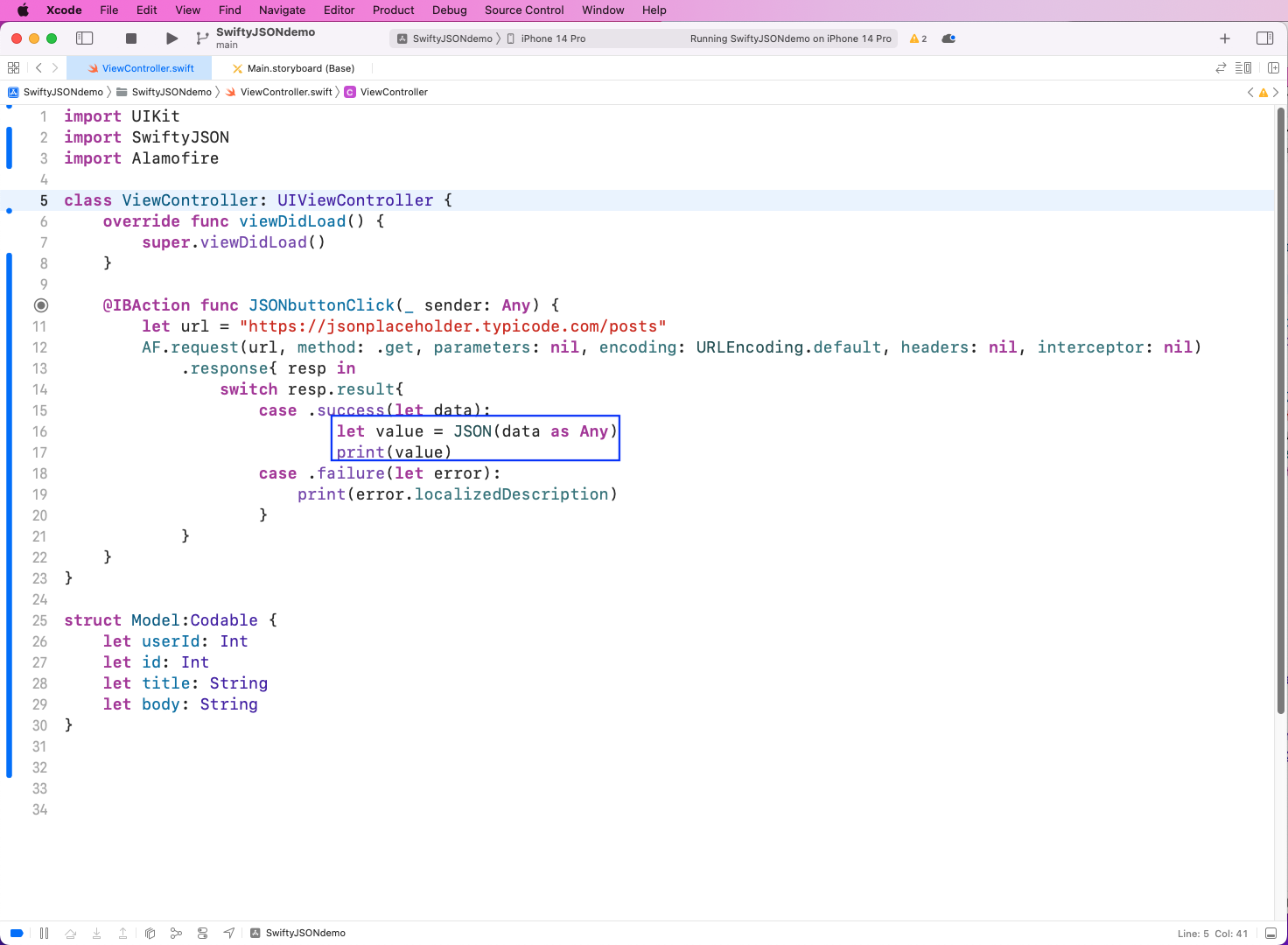Choose the iPhone 14 Pro run destination
Image resolution: width=1288 pixels, height=945 pixels.
[x=547, y=38]
